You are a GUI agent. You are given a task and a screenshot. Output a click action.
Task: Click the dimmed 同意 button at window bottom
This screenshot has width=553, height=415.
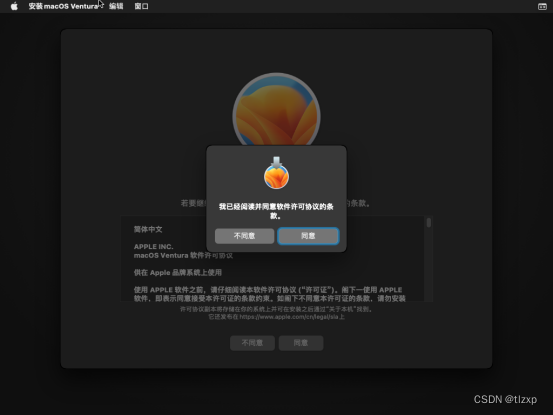coord(301,343)
